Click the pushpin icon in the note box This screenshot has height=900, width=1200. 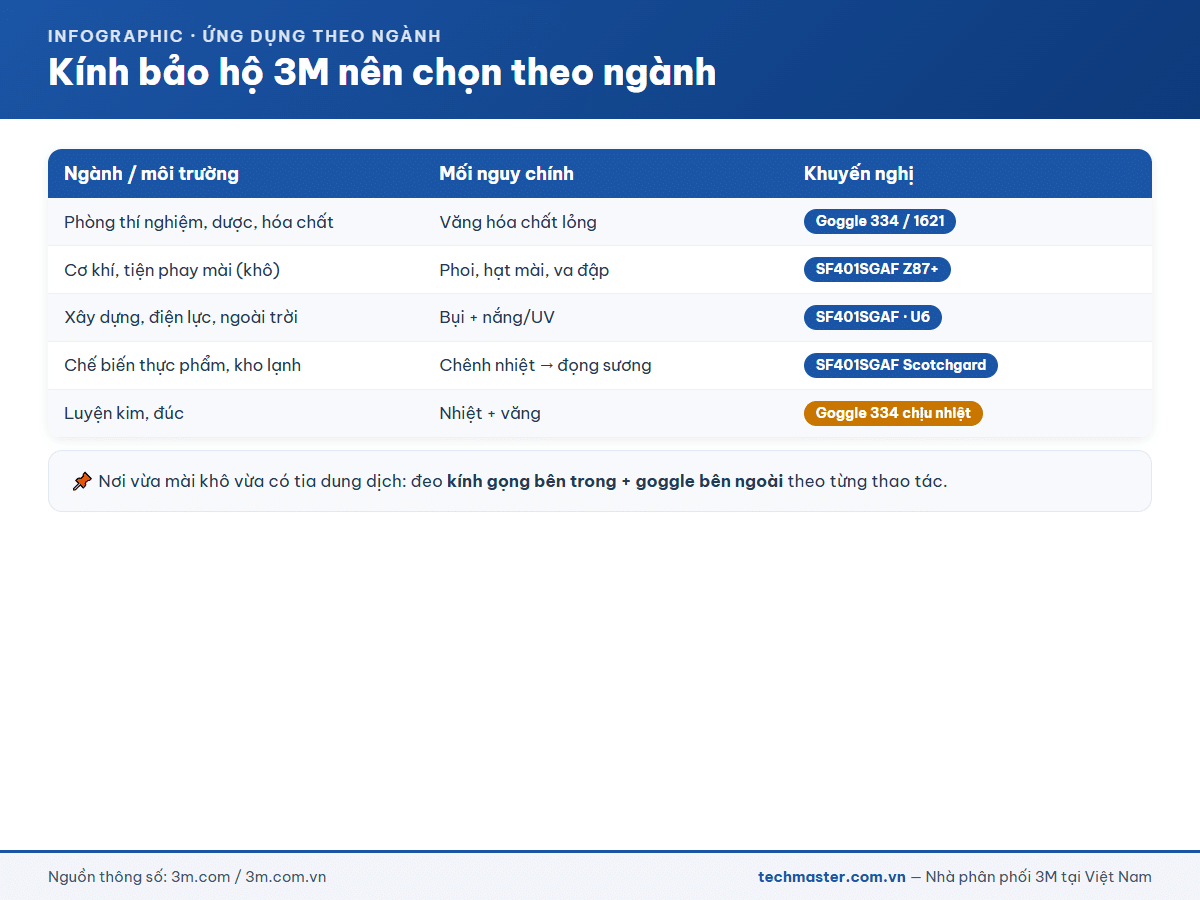[x=82, y=482]
